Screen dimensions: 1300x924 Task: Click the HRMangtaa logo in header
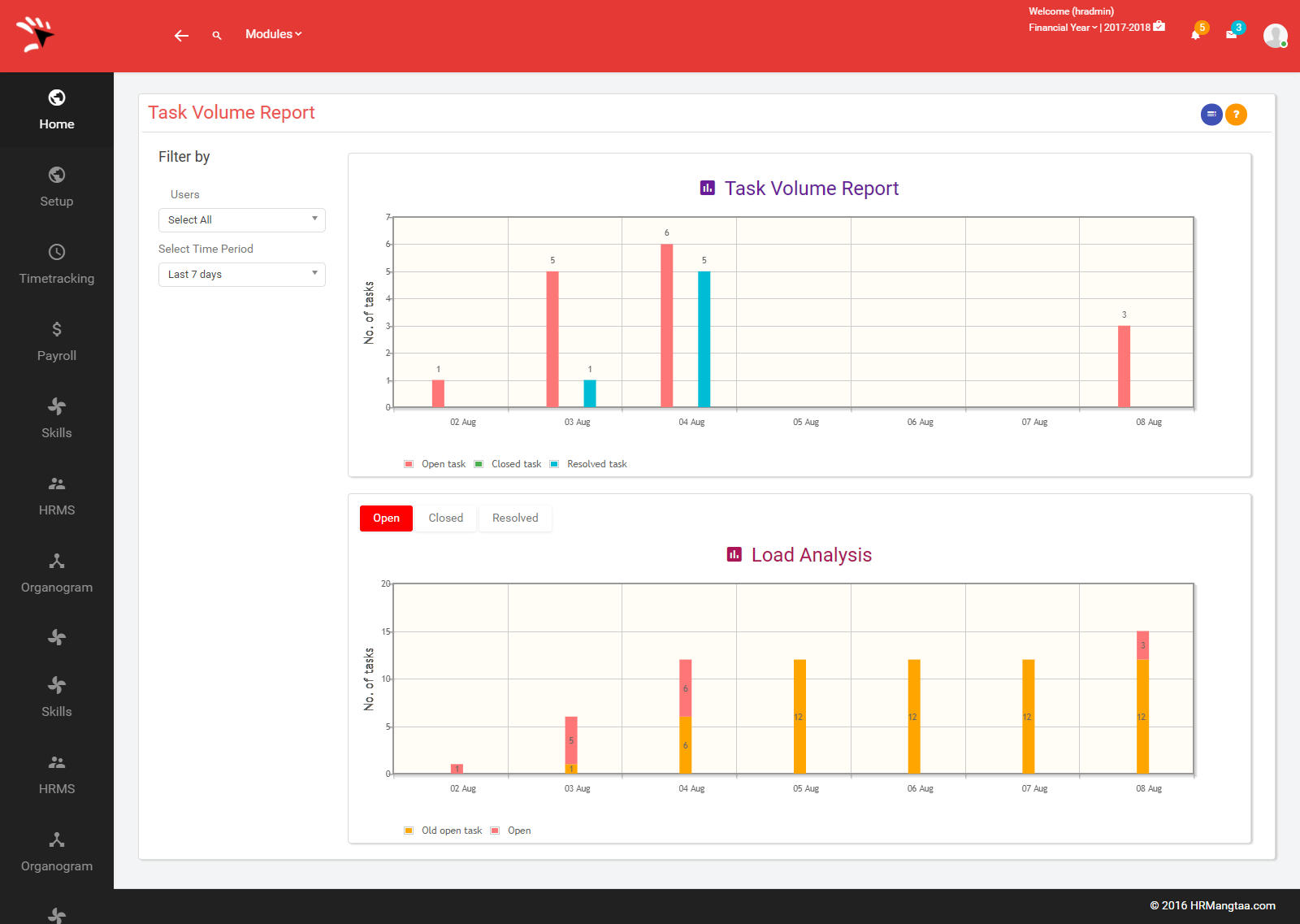point(35,34)
